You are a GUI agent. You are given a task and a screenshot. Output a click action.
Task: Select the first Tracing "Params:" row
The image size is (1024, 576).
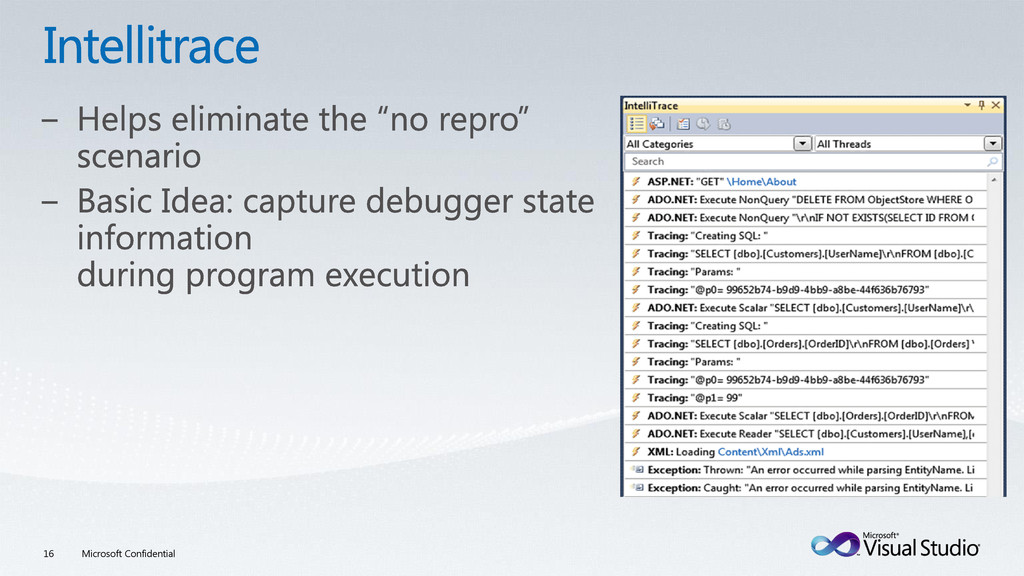pyautogui.click(x=805, y=272)
